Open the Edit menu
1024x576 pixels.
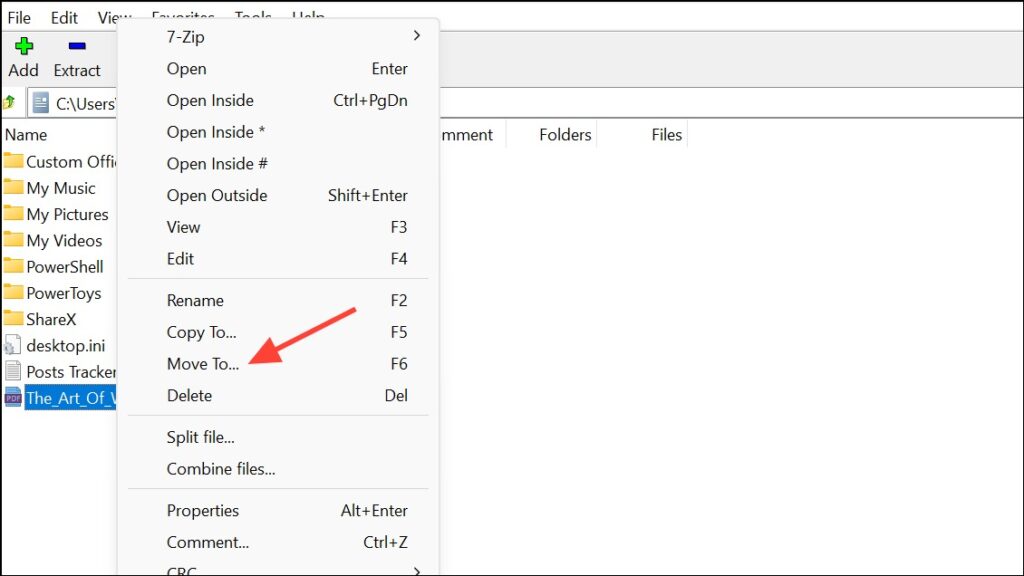tap(64, 18)
